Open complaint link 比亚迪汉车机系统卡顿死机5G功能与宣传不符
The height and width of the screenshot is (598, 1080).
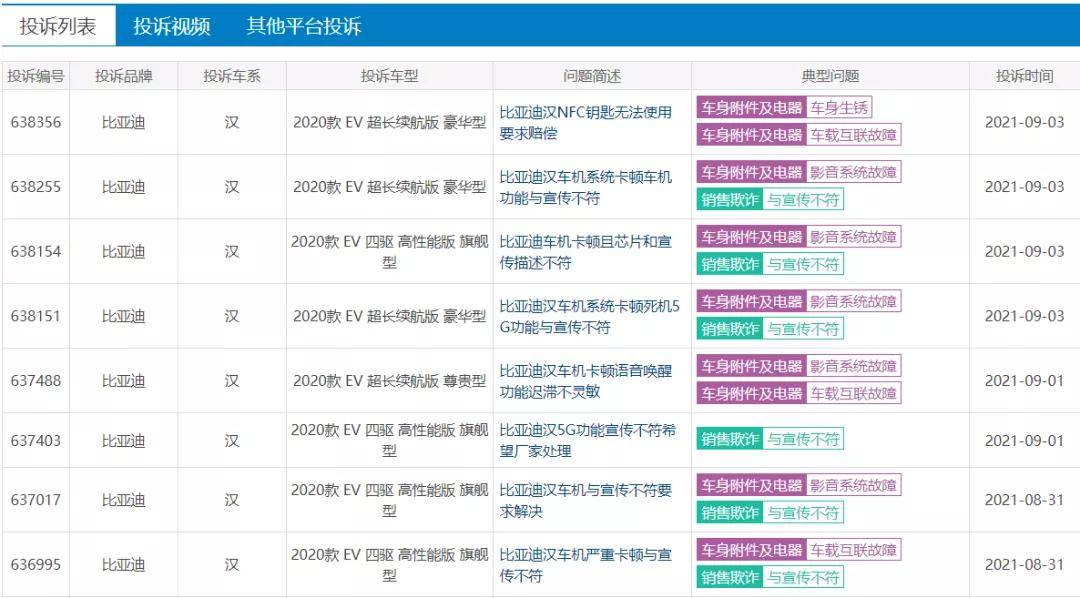[590, 316]
